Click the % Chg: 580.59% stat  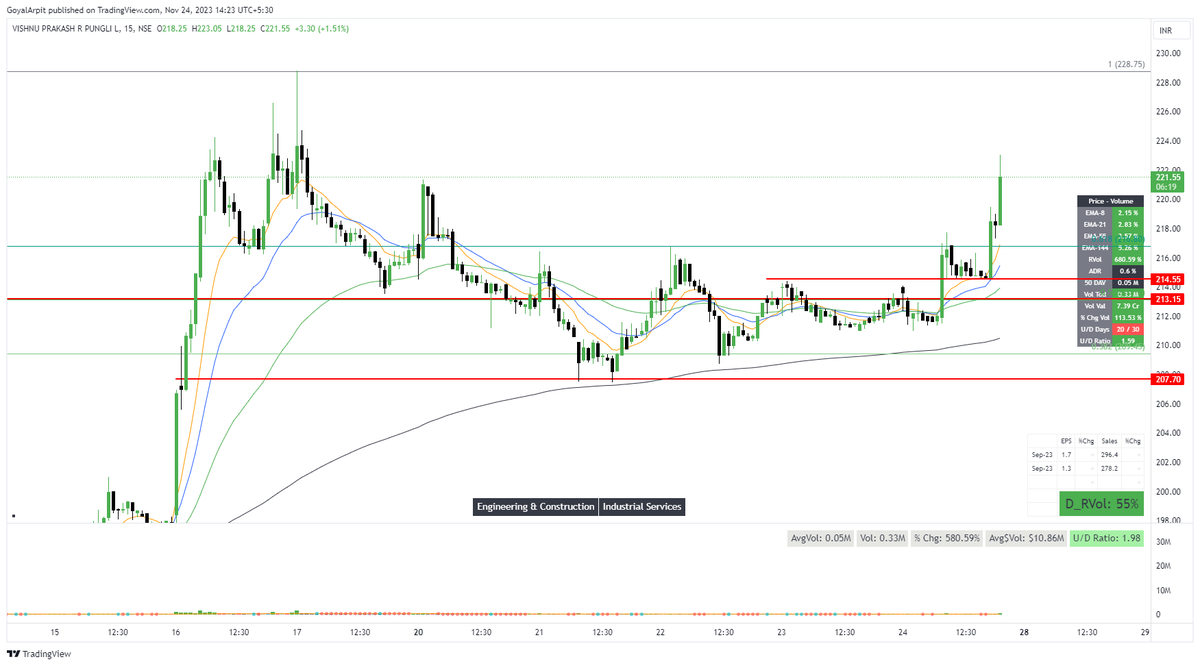pyautogui.click(x=946, y=538)
